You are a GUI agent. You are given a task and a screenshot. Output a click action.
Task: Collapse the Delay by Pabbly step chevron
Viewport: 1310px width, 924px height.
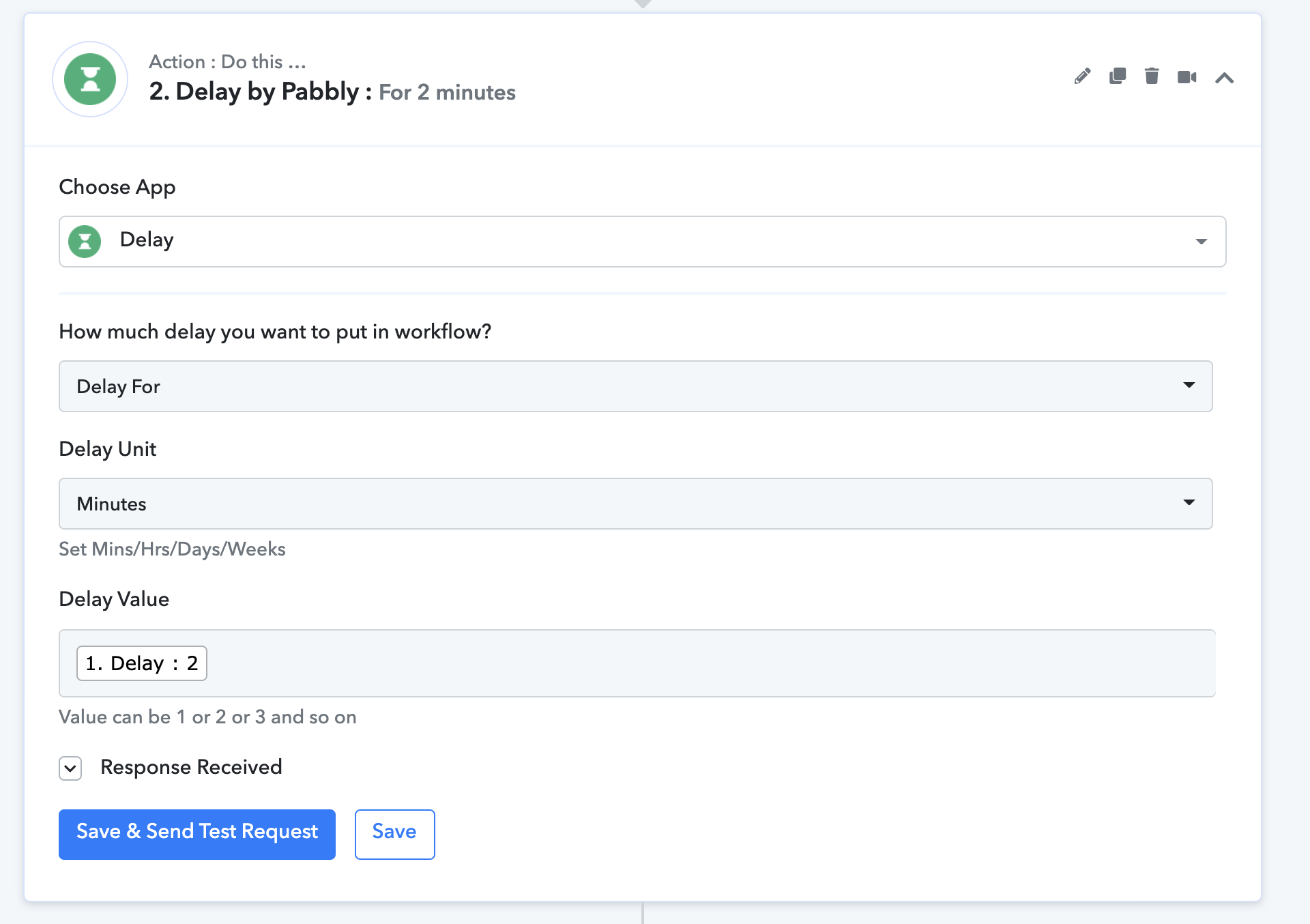coord(1225,78)
